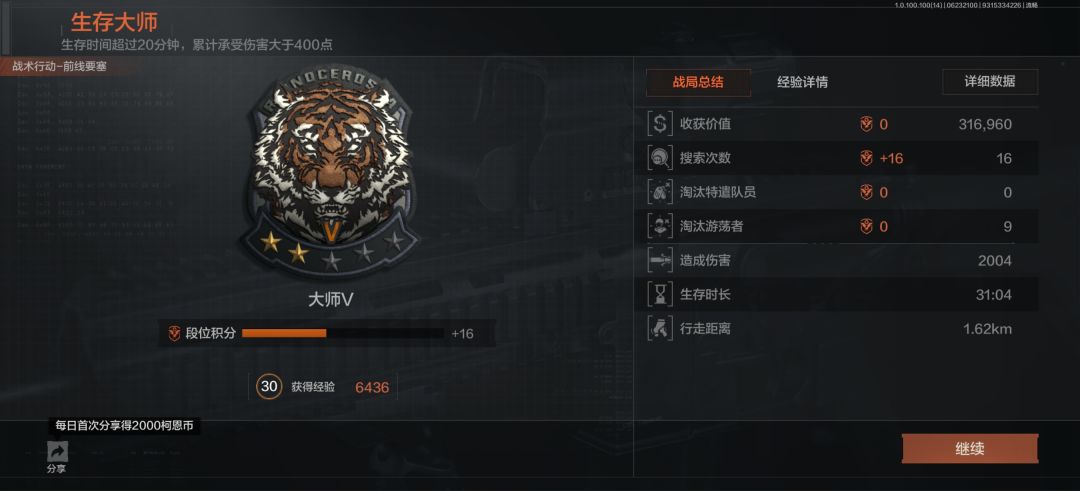Click the 生存时长 hourglass icon
This screenshot has height=491, width=1080.
660,295
